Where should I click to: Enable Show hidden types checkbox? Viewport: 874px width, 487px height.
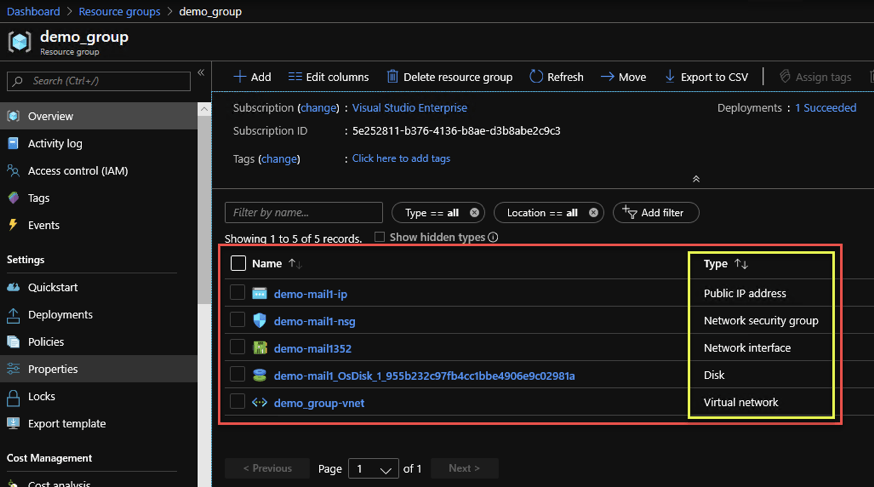point(380,237)
